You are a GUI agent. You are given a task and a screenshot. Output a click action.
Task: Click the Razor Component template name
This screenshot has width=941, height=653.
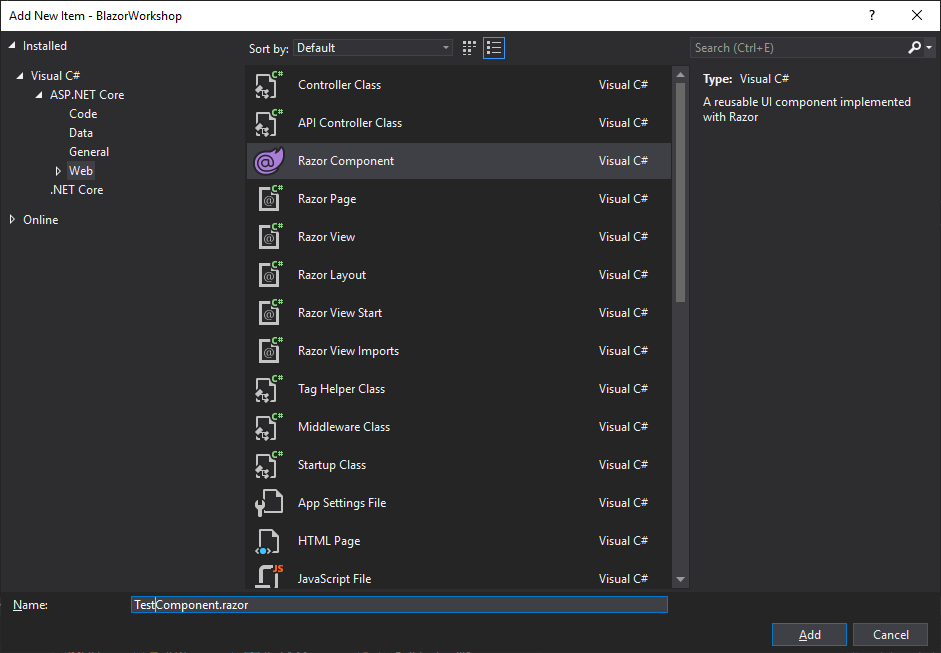[346, 161]
